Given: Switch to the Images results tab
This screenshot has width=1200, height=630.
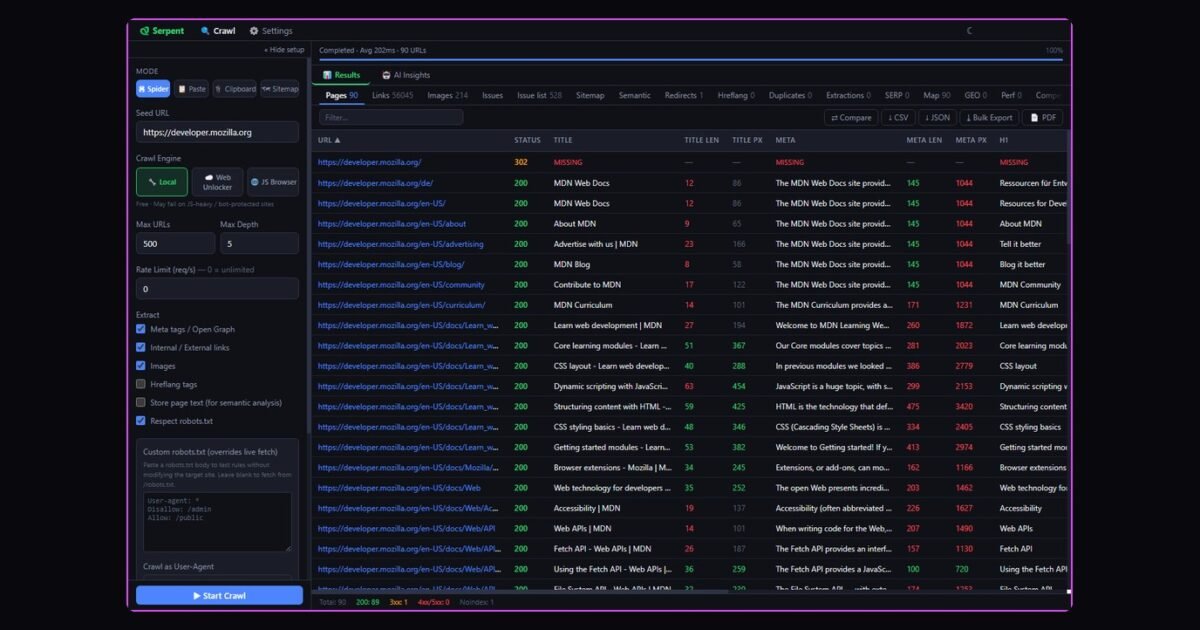Looking at the screenshot, I should [x=447, y=95].
